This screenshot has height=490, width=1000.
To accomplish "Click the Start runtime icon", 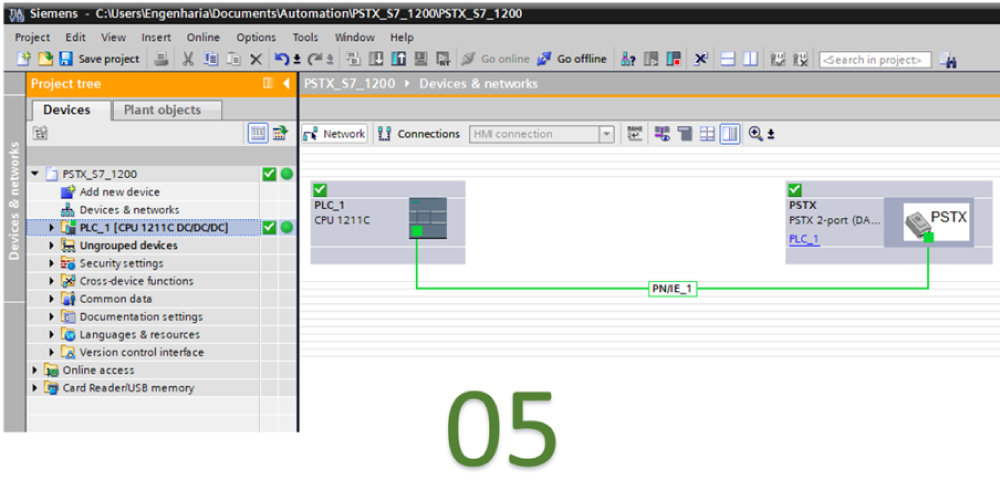I will (x=443, y=59).
